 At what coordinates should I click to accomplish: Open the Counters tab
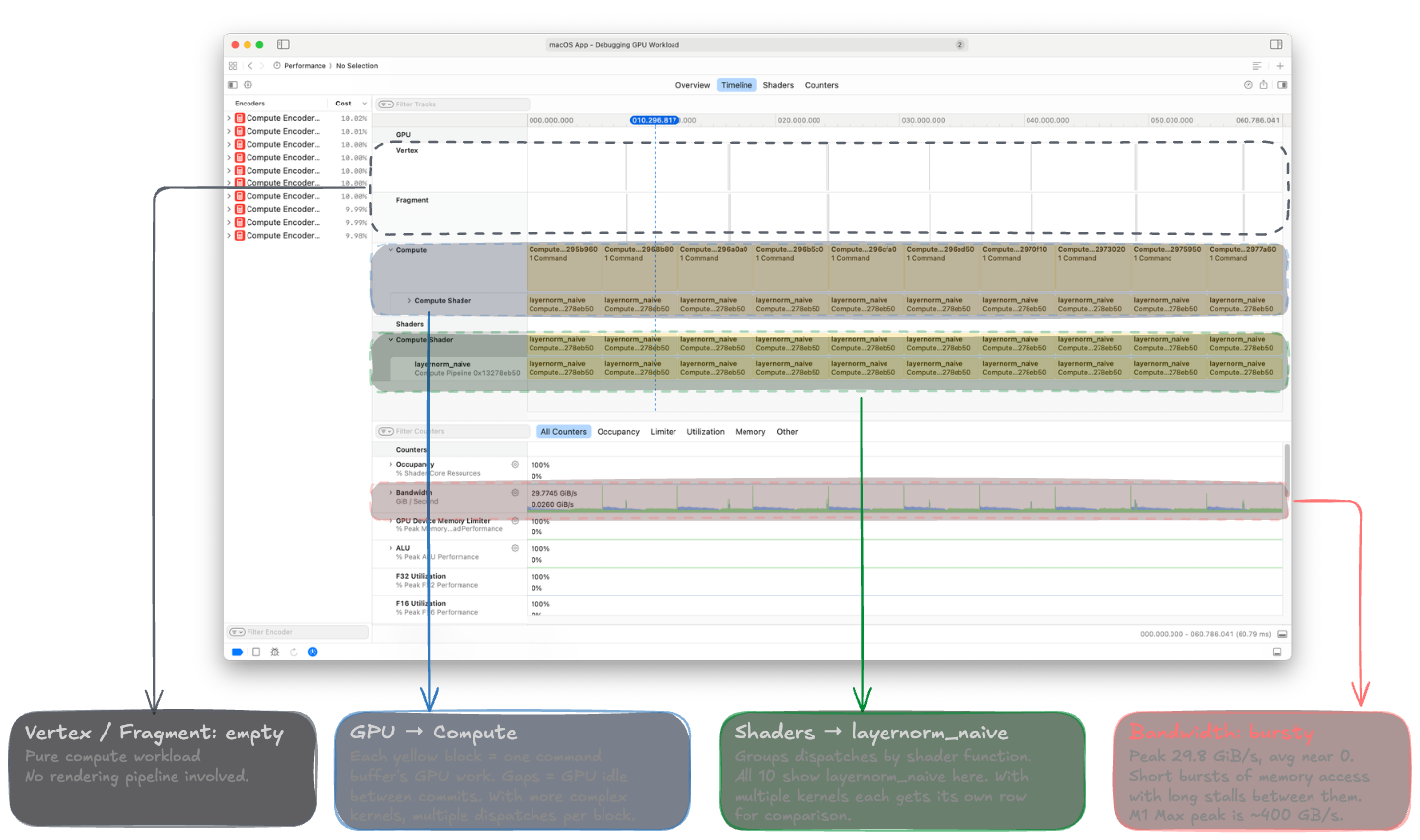tap(820, 85)
